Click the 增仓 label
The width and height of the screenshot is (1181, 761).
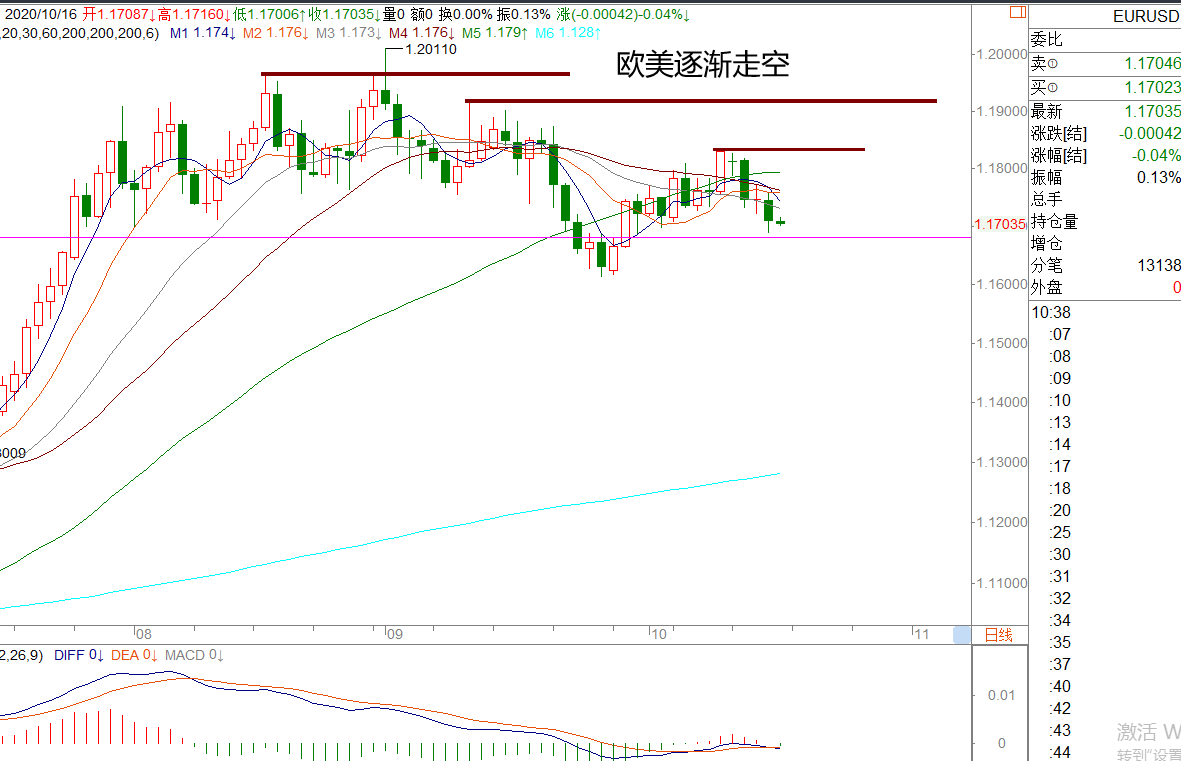tap(1046, 243)
